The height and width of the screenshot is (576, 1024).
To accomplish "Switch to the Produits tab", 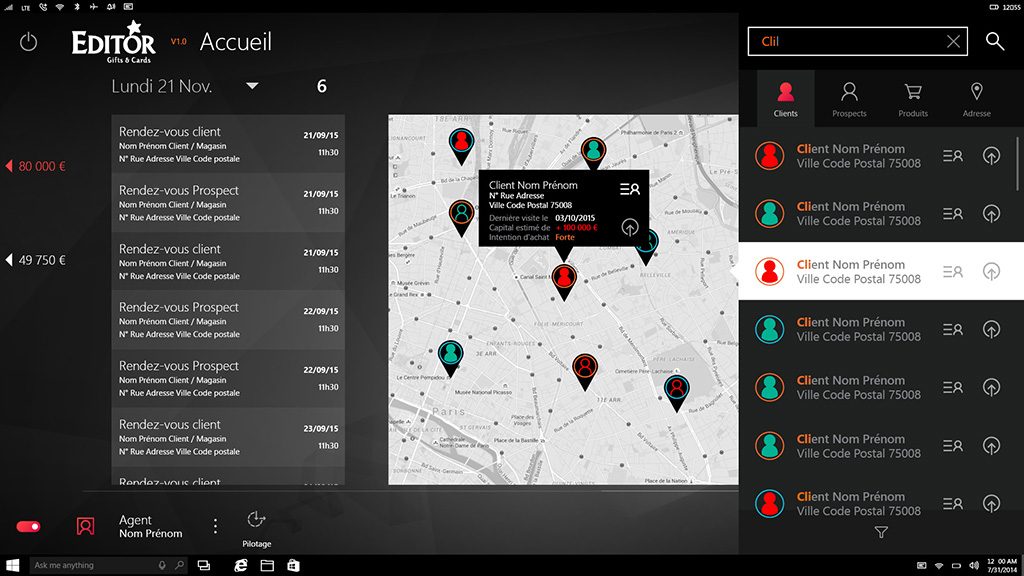I will click(x=913, y=99).
